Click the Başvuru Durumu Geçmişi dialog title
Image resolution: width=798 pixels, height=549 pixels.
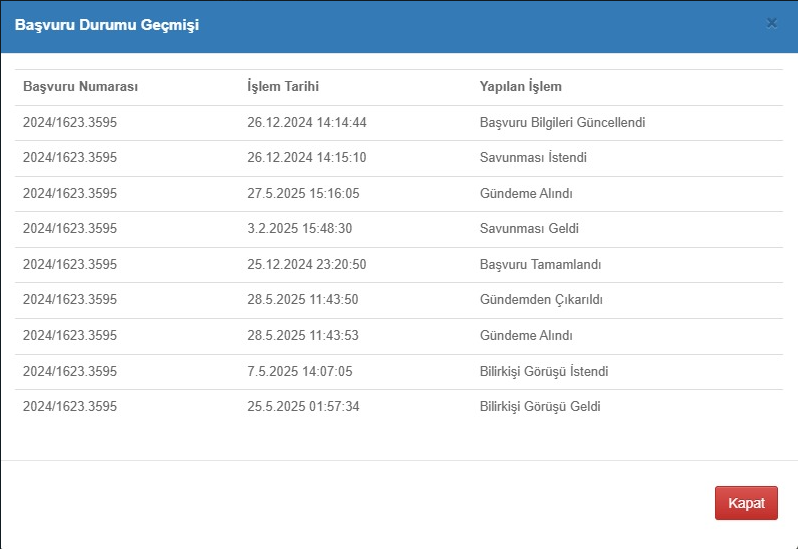107,25
